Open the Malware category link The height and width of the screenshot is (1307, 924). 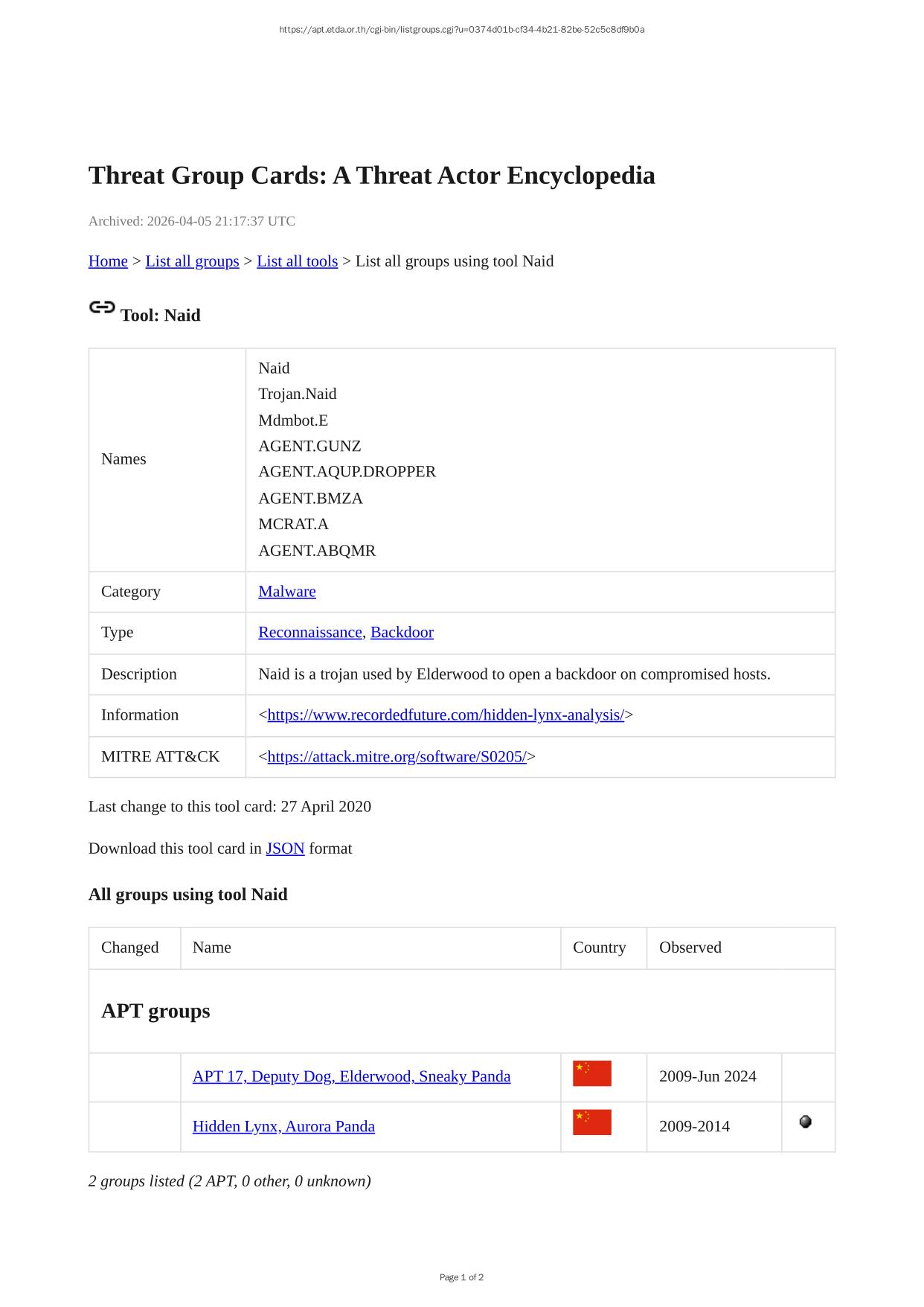coord(286,592)
